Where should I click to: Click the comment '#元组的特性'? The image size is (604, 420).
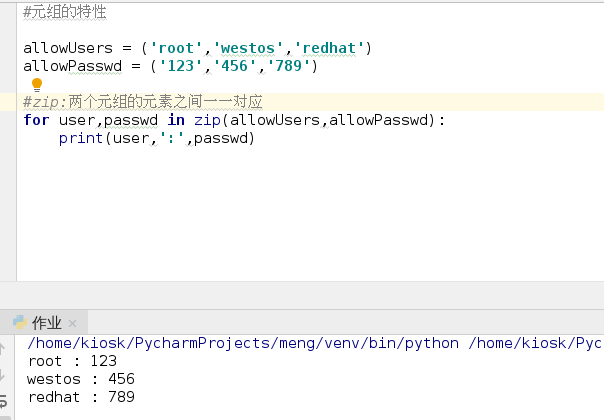tap(65, 12)
